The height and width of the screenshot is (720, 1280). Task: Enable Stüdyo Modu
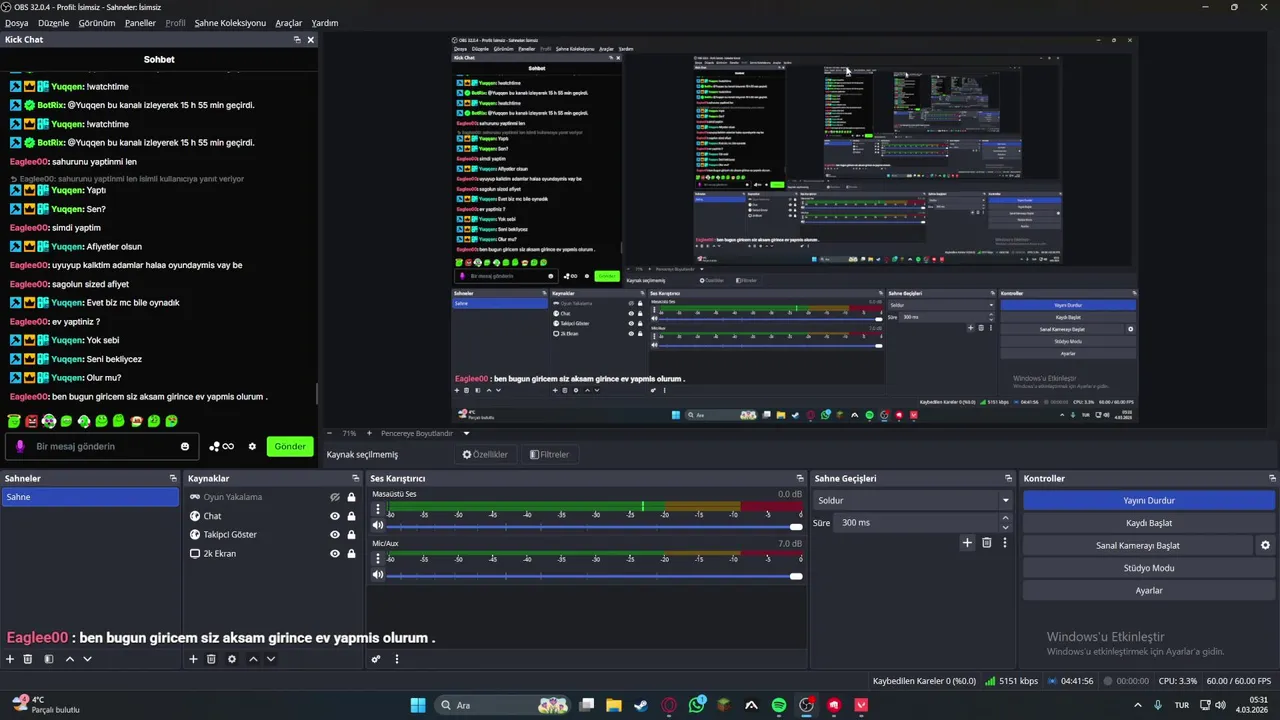[x=1149, y=568]
